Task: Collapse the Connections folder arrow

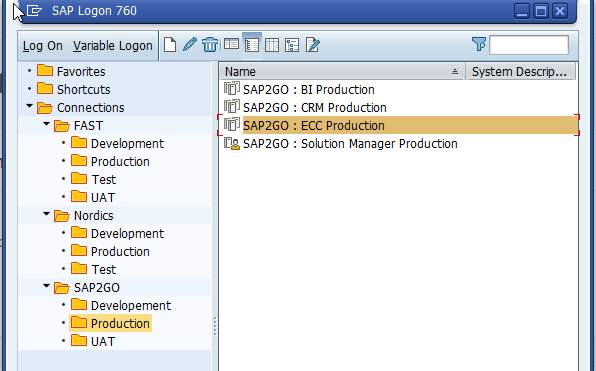Action: pos(29,106)
